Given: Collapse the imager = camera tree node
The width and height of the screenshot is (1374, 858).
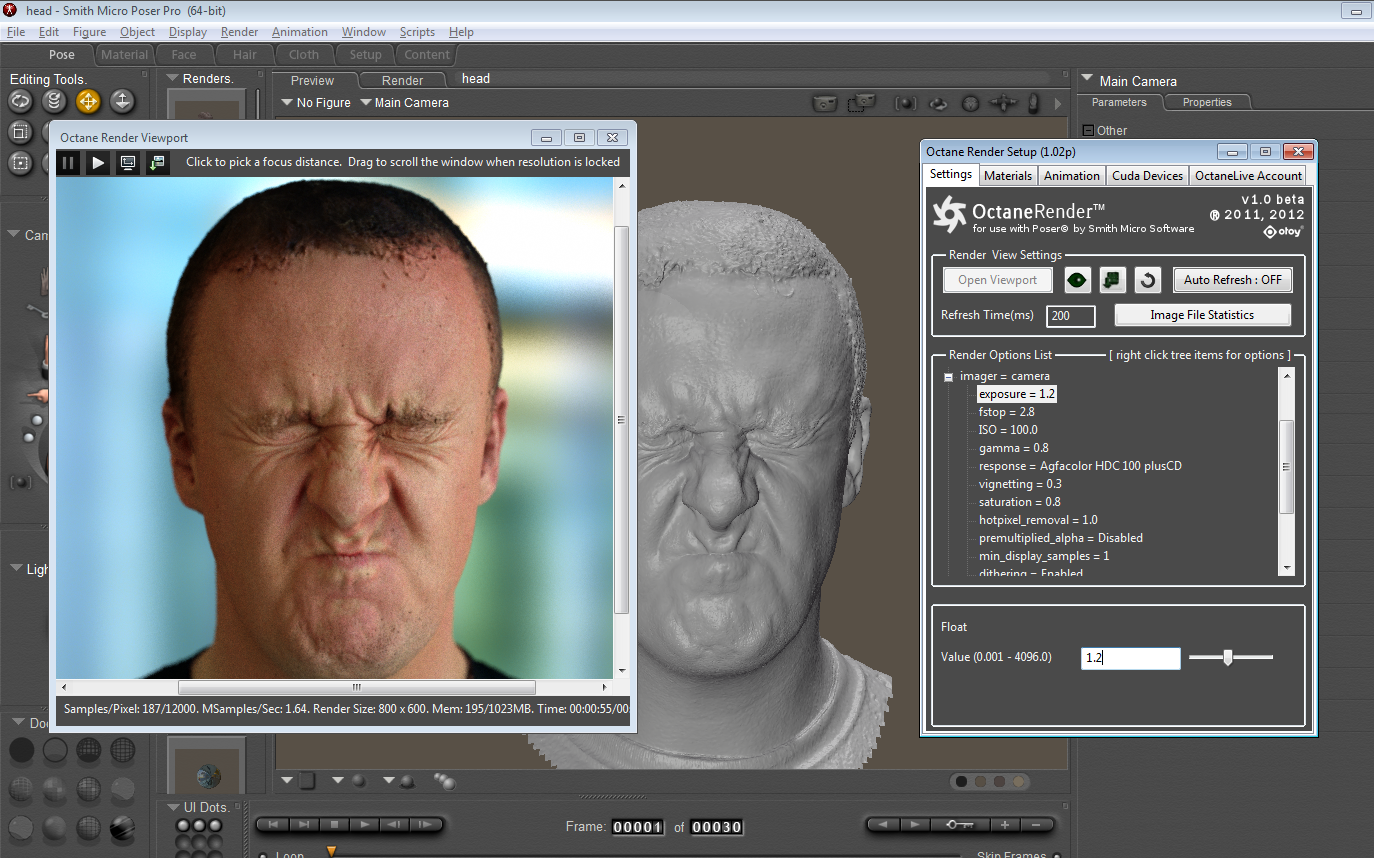Looking at the screenshot, I should click(x=949, y=377).
